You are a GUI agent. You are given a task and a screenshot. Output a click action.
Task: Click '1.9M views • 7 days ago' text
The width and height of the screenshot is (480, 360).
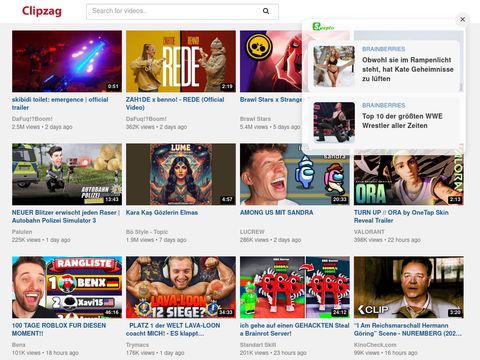click(156, 240)
